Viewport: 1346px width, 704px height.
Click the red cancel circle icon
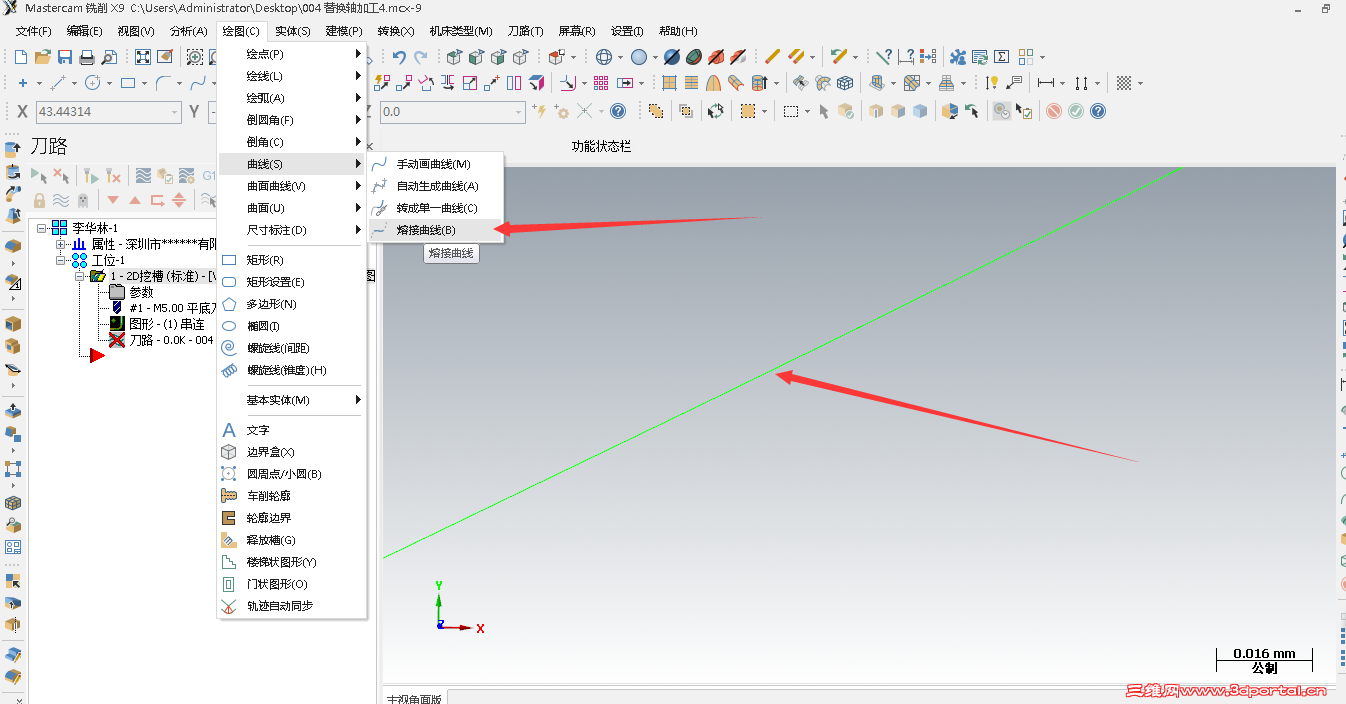tap(1053, 111)
